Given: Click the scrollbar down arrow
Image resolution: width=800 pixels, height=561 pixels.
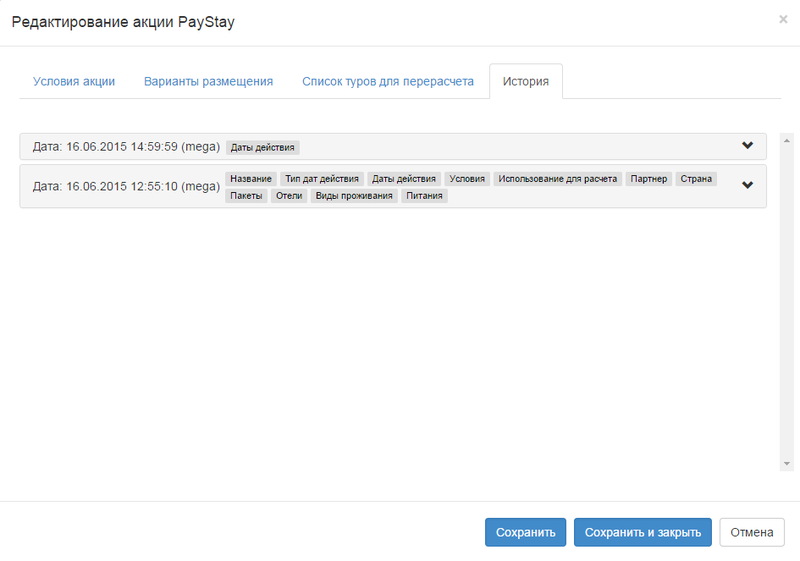Looking at the screenshot, I should [787, 464].
